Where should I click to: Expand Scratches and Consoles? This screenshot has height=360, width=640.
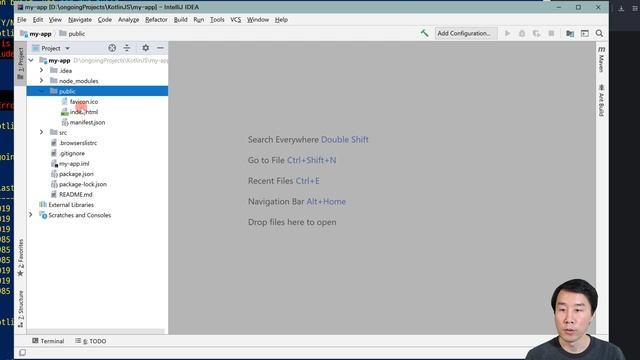[31, 215]
